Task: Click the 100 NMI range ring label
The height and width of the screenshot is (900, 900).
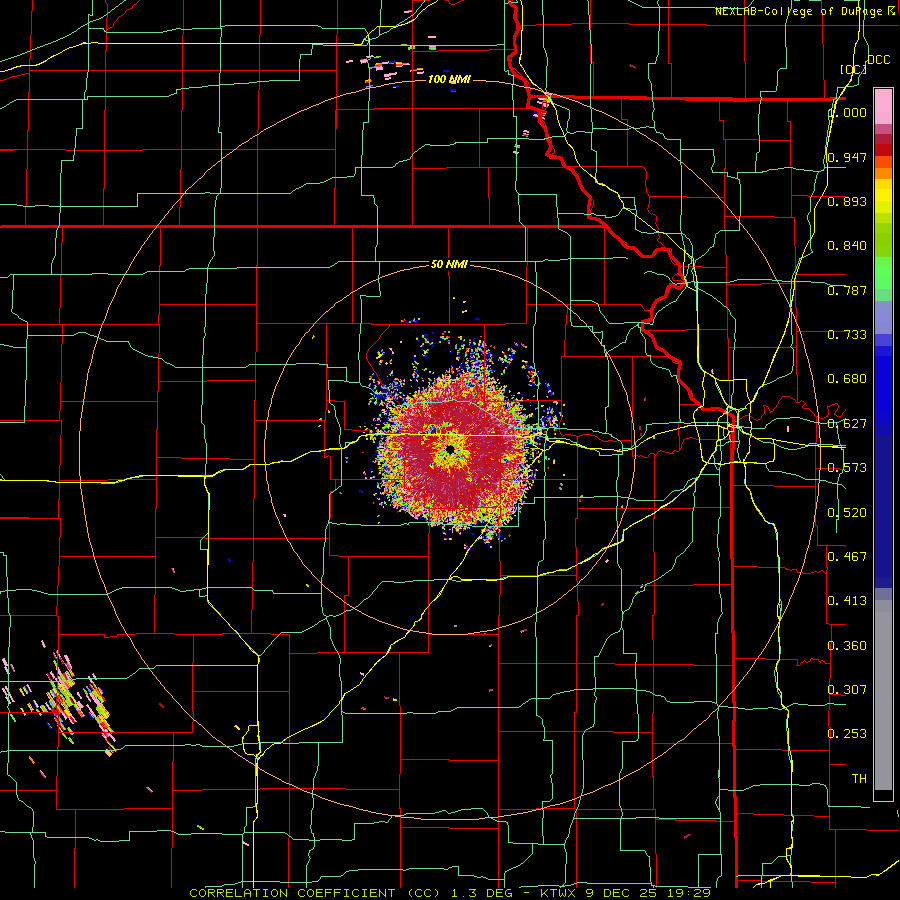Action: [x=449, y=79]
